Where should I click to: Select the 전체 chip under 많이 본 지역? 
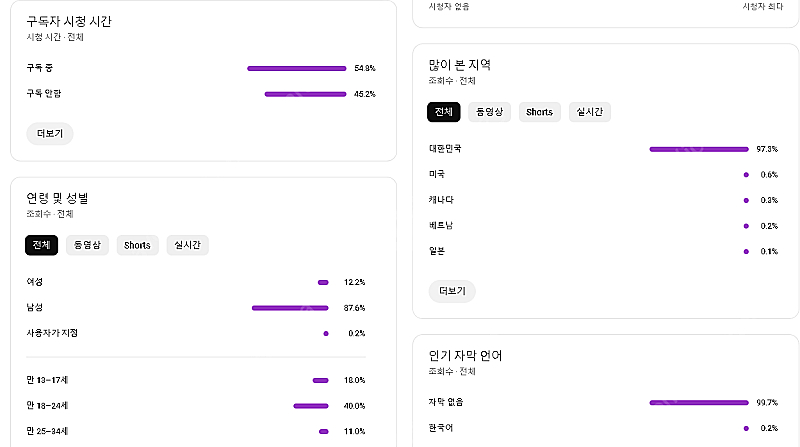tap(443, 112)
